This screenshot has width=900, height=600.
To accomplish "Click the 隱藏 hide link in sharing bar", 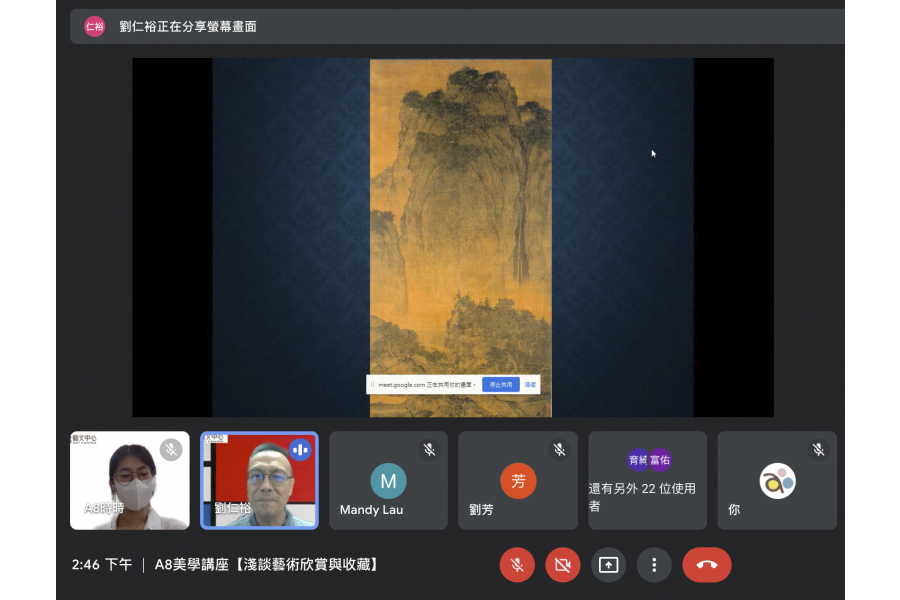I will (x=530, y=385).
